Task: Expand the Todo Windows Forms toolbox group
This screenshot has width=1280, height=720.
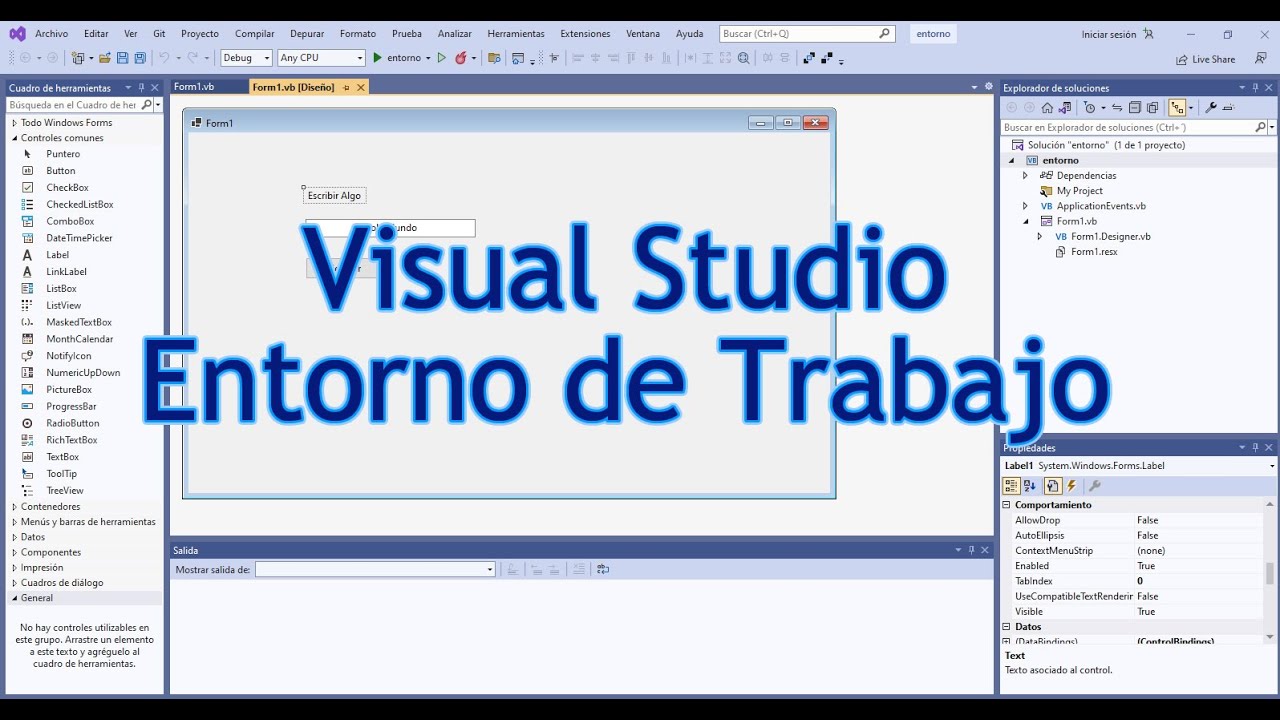Action: pyautogui.click(x=14, y=123)
